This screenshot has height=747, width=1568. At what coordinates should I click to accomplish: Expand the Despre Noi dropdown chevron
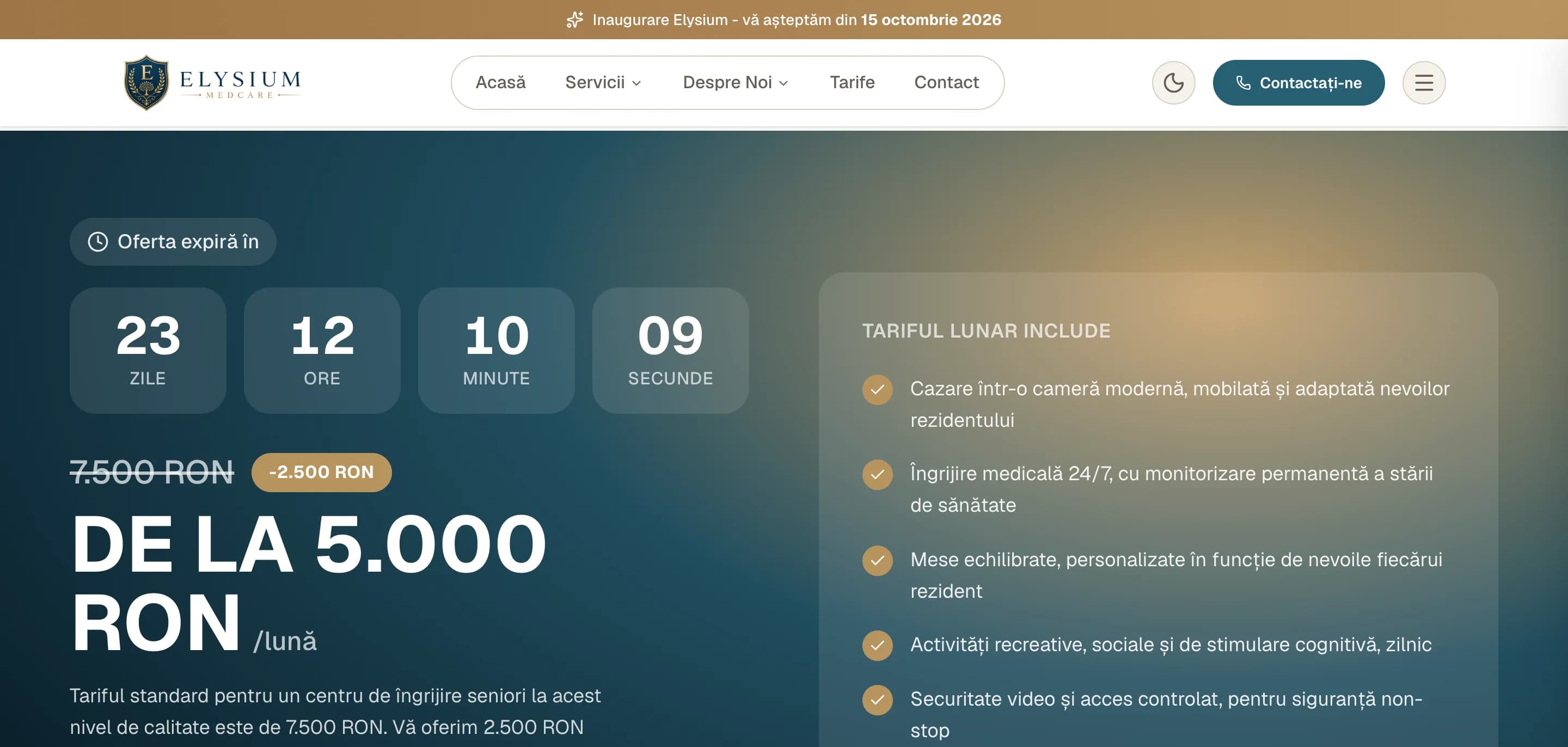click(x=783, y=83)
